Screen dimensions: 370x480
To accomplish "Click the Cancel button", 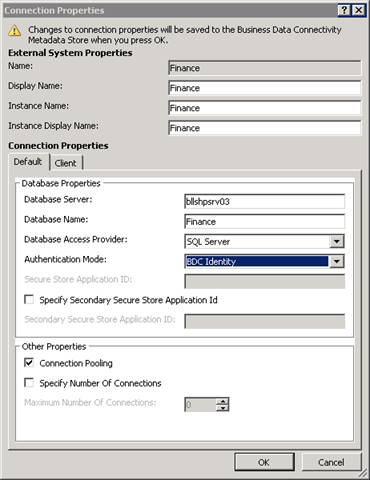I will [331, 462].
